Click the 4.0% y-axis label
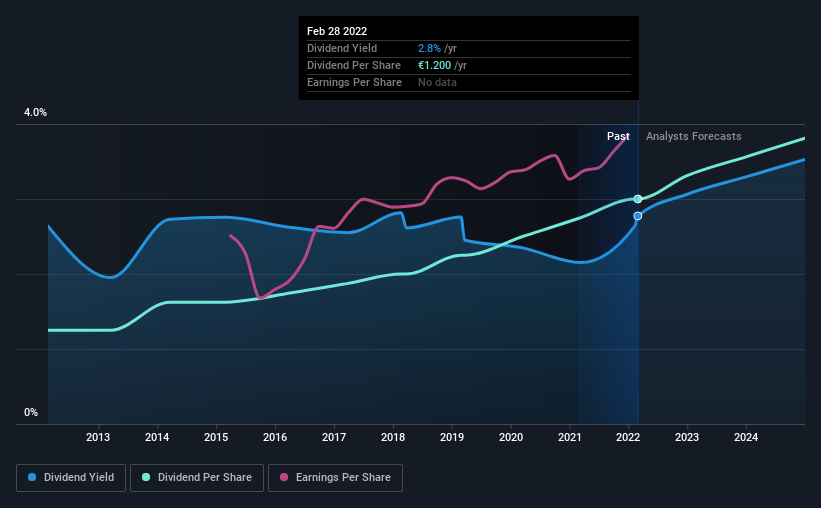This screenshot has height=508, width=821. click(35, 113)
